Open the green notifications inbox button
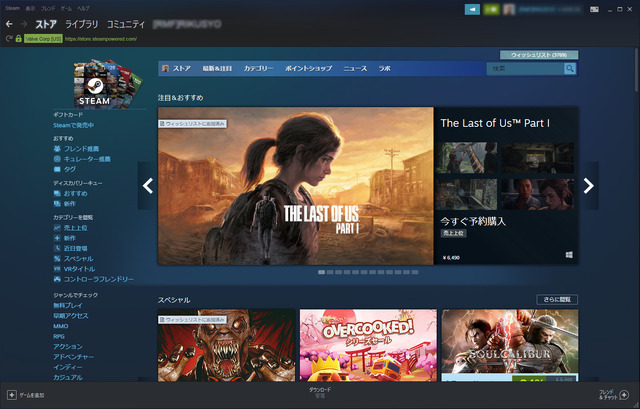This screenshot has width=640, height=409. point(491,9)
